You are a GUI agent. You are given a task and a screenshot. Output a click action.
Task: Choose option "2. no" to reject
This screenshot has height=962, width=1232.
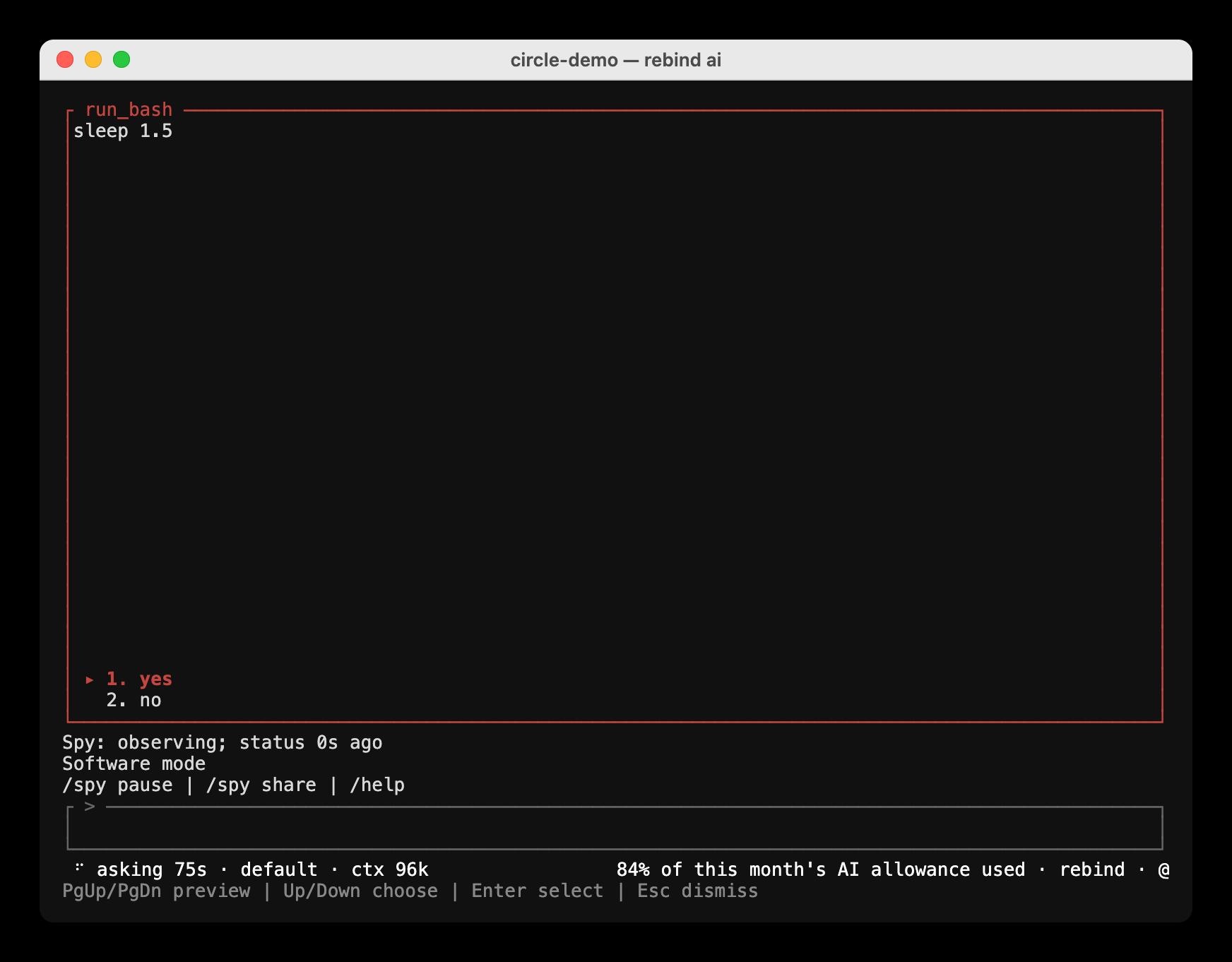click(134, 700)
